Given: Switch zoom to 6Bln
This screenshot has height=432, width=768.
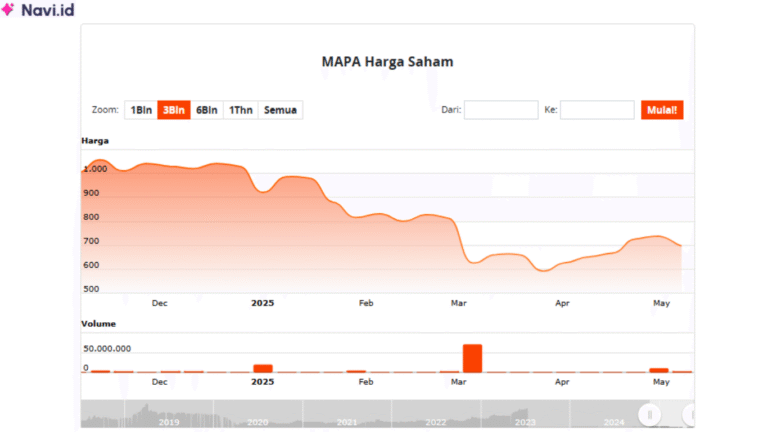Looking at the screenshot, I should [207, 110].
